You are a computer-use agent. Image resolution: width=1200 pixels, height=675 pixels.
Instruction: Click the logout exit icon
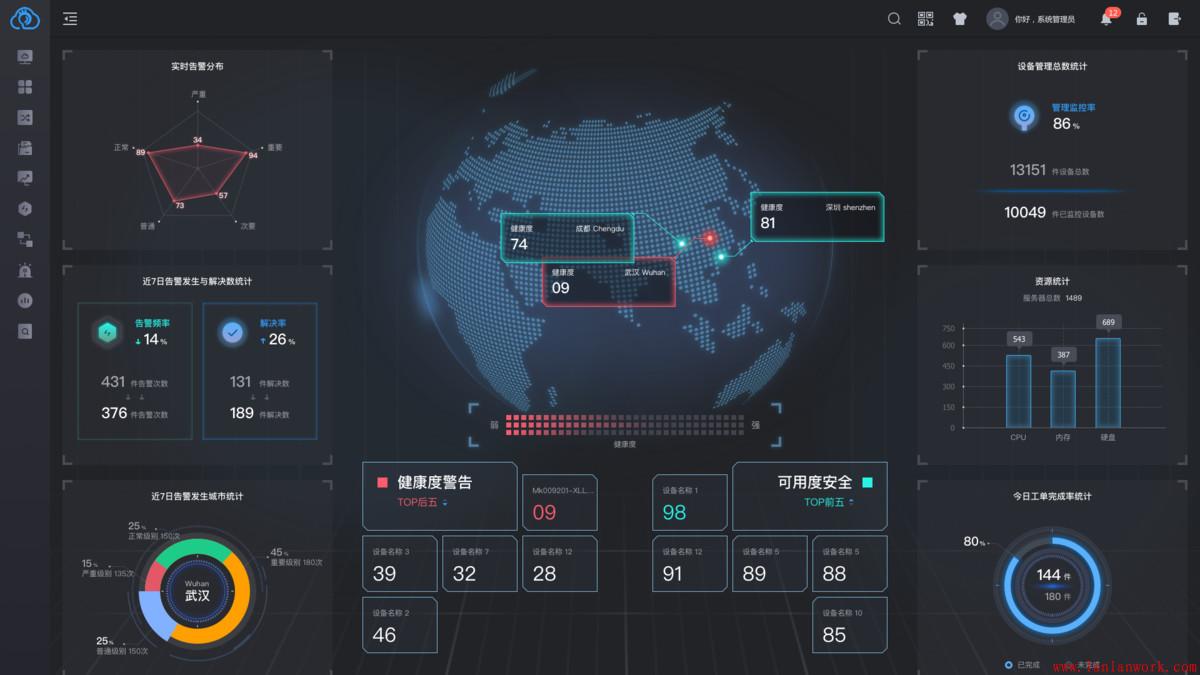coord(1175,18)
